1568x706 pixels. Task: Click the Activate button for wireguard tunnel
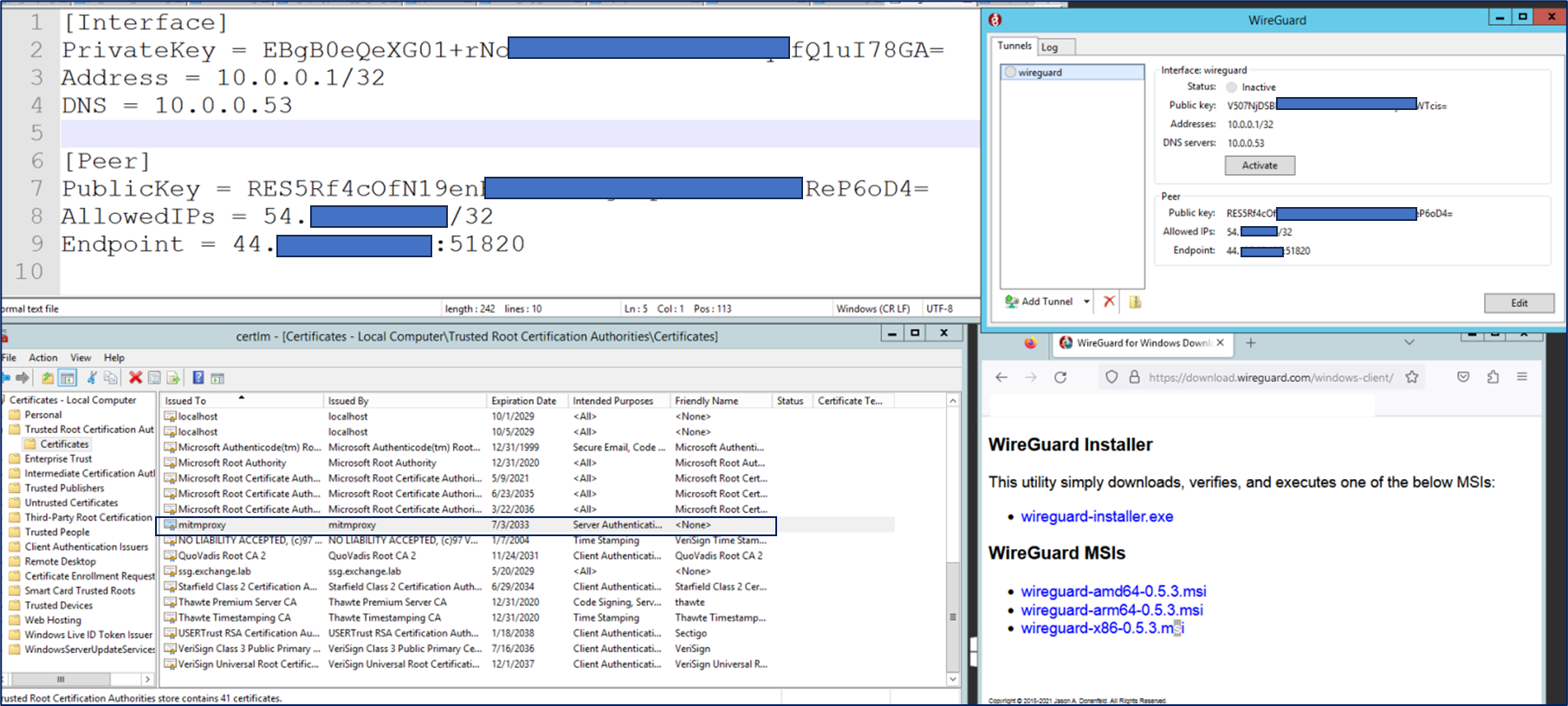(1260, 165)
